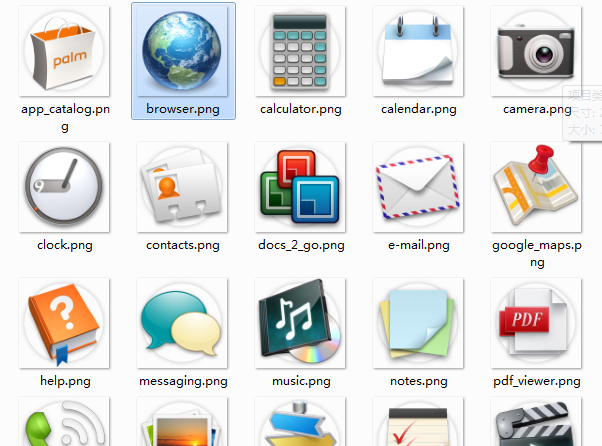Click the docs_2_go.png file name
The width and height of the screenshot is (602, 446).
[301, 245]
